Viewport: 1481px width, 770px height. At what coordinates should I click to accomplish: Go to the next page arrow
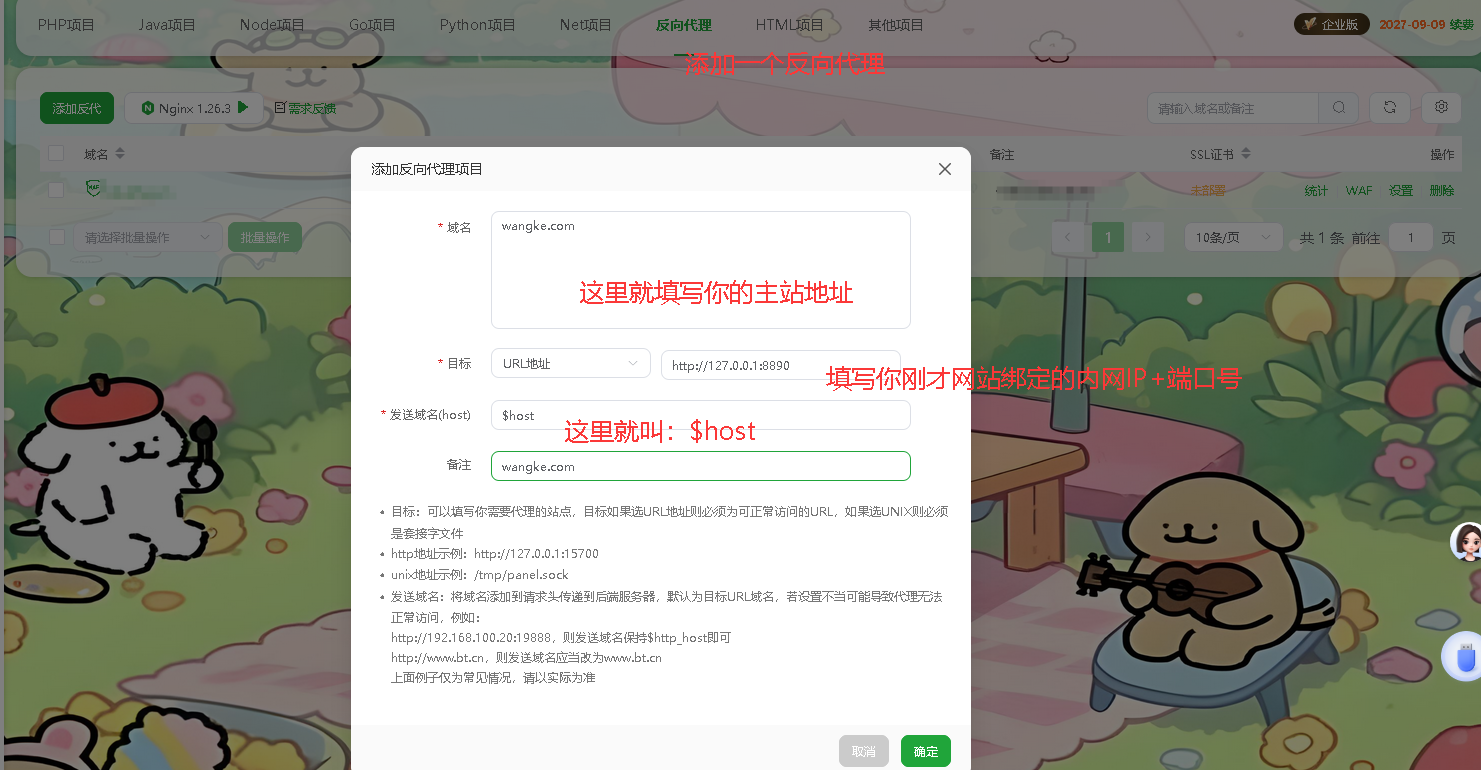click(1148, 237)
